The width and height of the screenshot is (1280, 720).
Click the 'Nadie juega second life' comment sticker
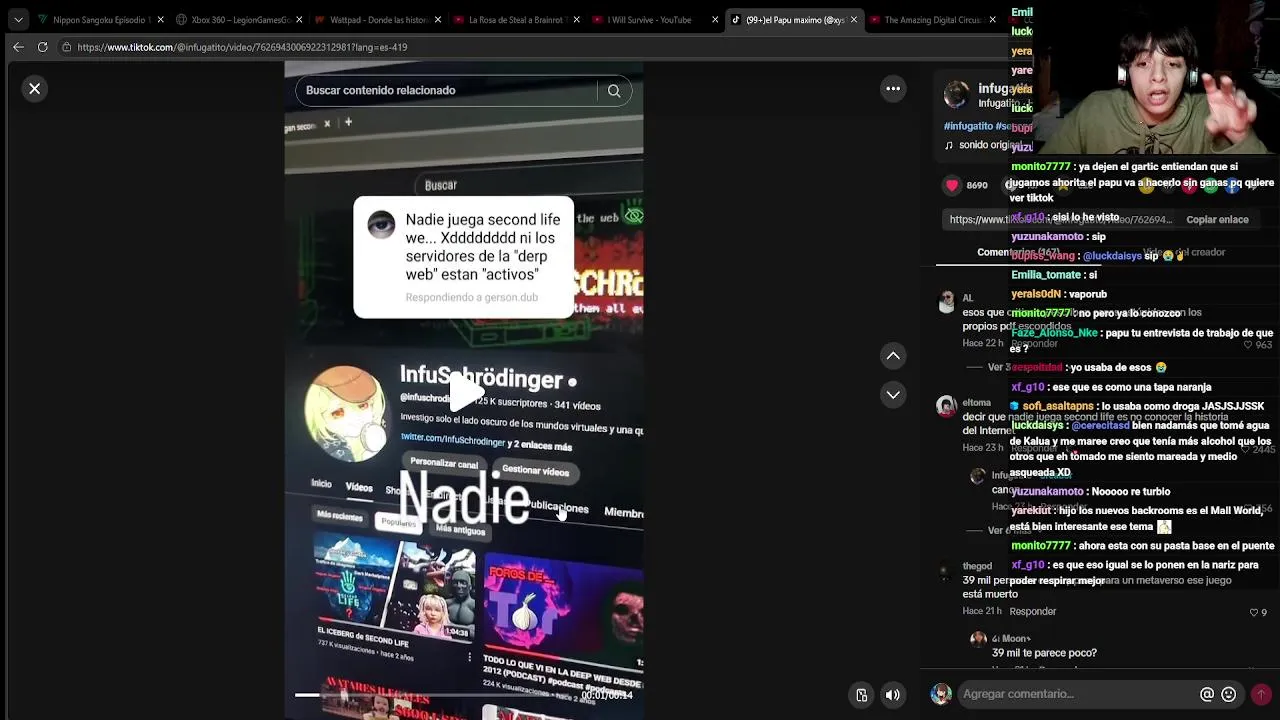pyautogui.click(x=464, y=257)
